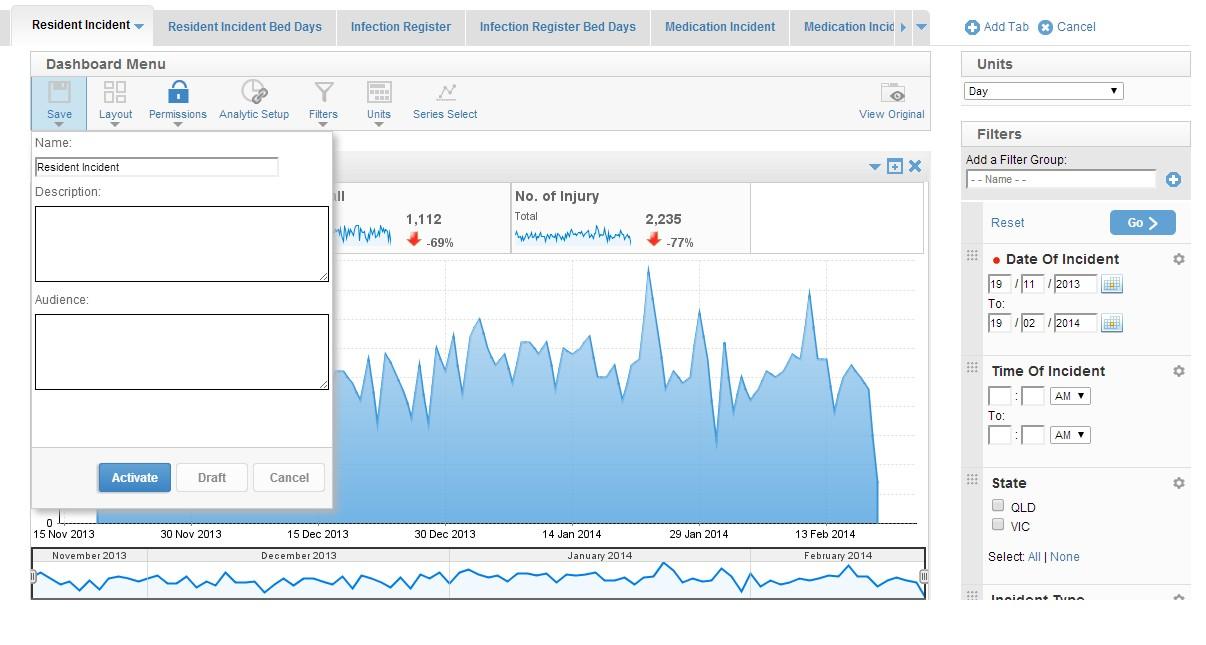Screen dimensions: 1206x645
Task: Expand the Resident Incident tab arrow
Action: click(x=139, y=27)
